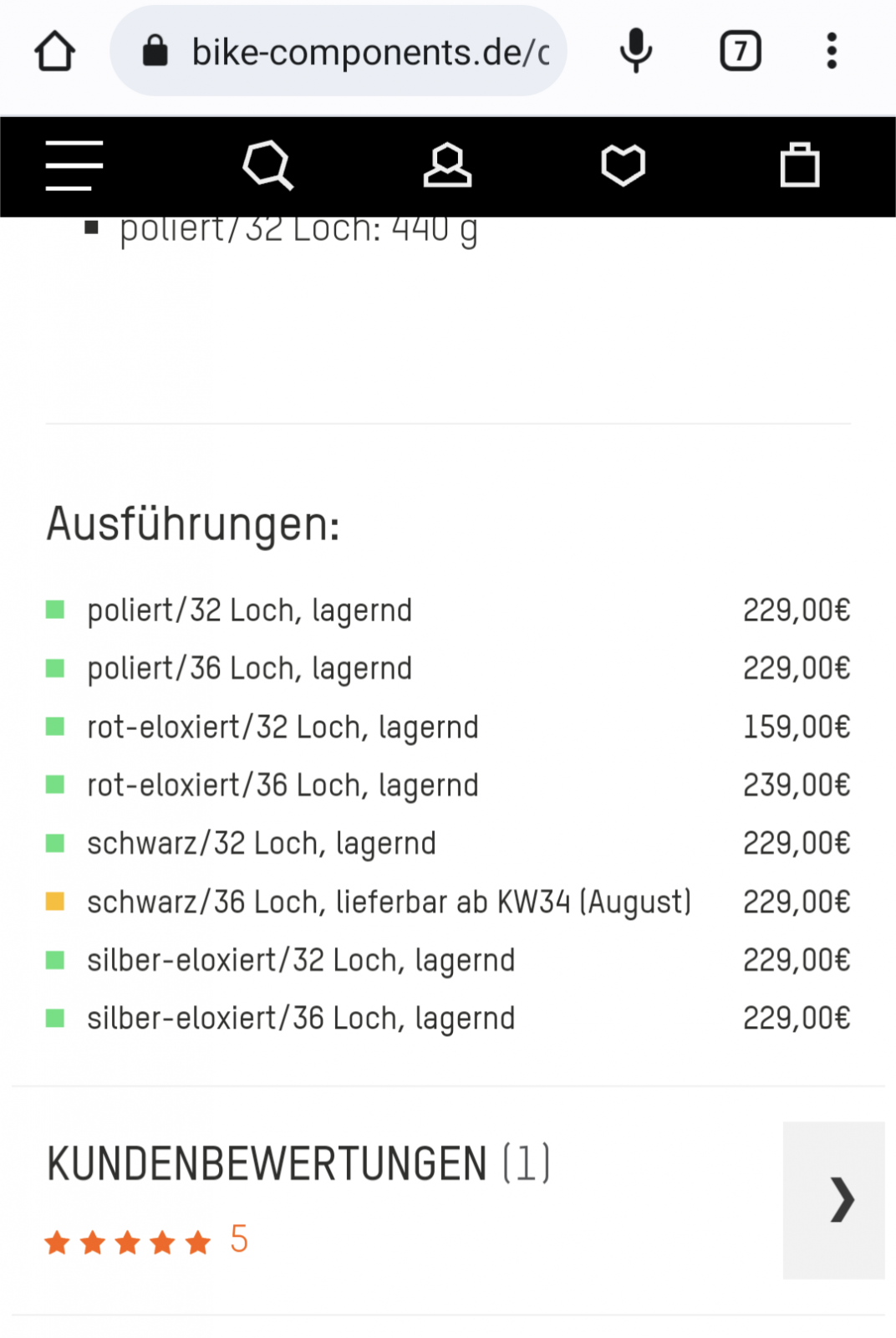This screenshot has height=1338, width=896.
Task: Select poliert/32 Loch variant
Action: [x=249, y=610]
